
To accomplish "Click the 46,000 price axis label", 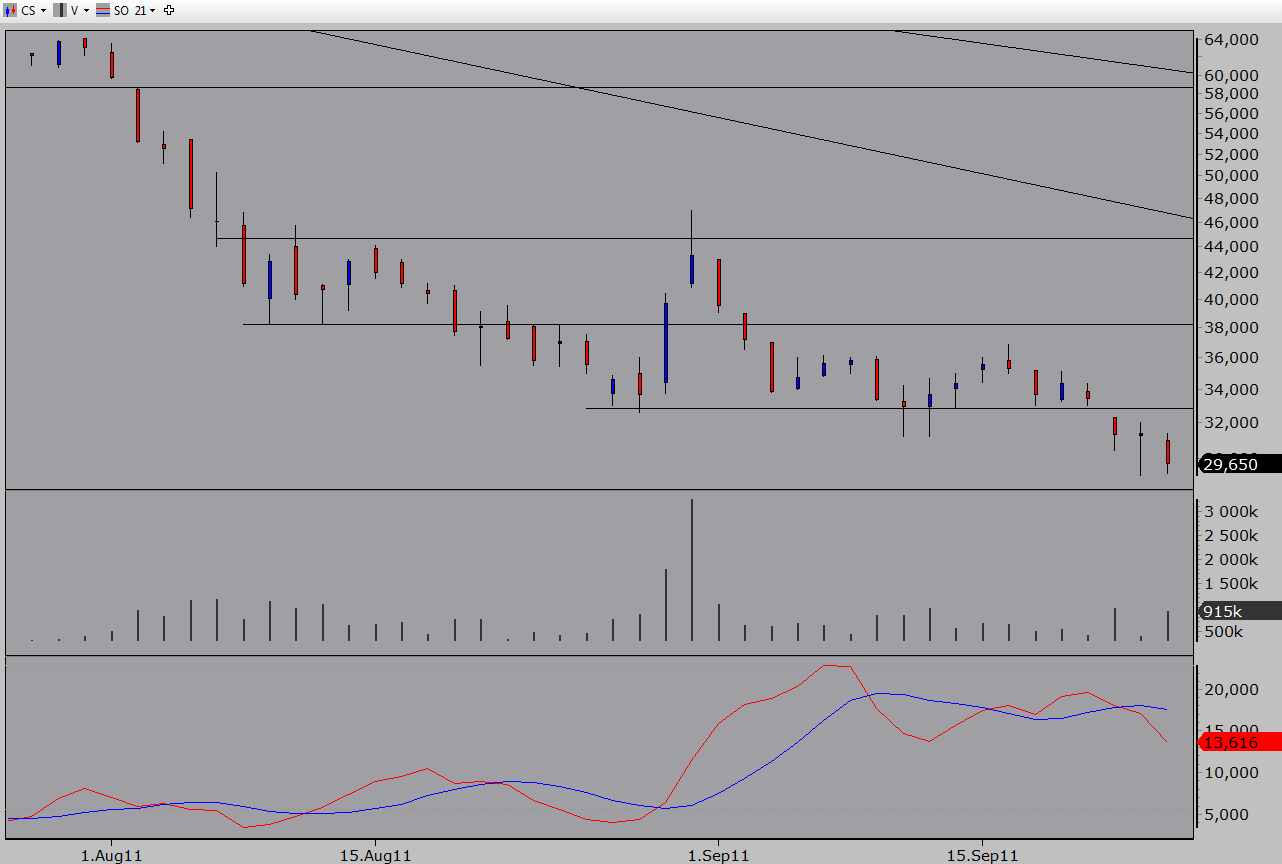I will click(1230, 224).
